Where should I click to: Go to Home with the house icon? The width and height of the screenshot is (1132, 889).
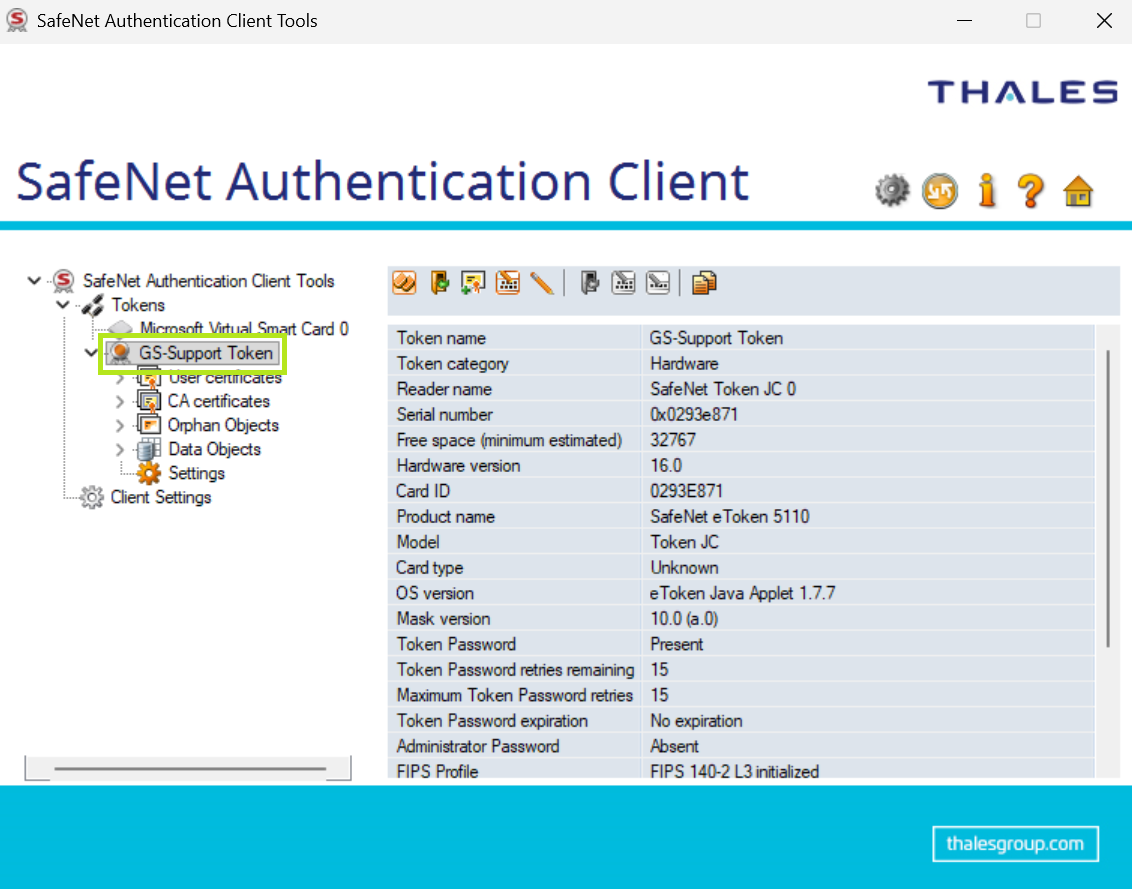[1078, 191]
